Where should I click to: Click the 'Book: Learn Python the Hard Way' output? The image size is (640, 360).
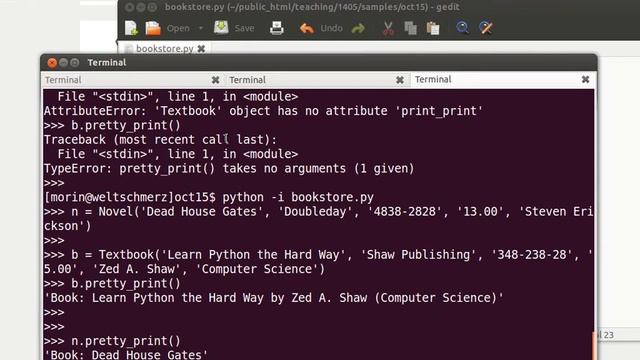[273, 298]
